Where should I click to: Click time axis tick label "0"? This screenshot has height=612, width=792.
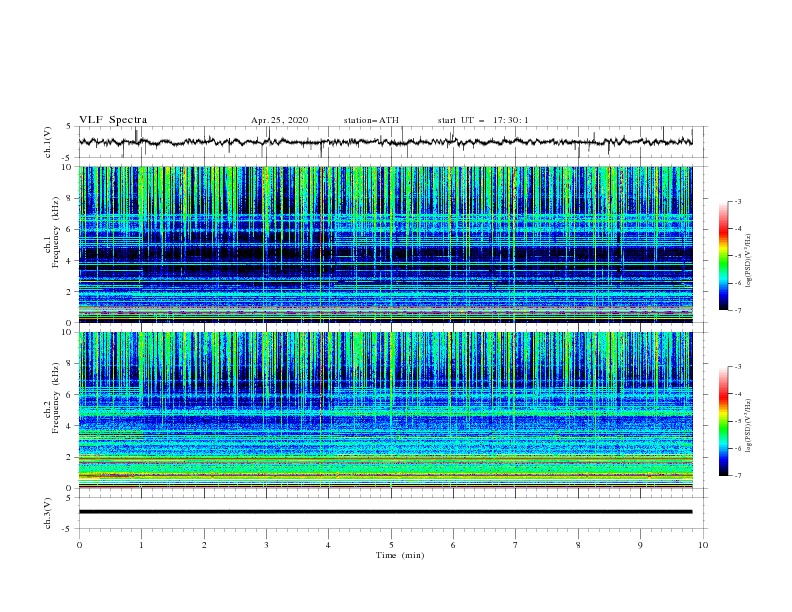click(x=79, y=545)
